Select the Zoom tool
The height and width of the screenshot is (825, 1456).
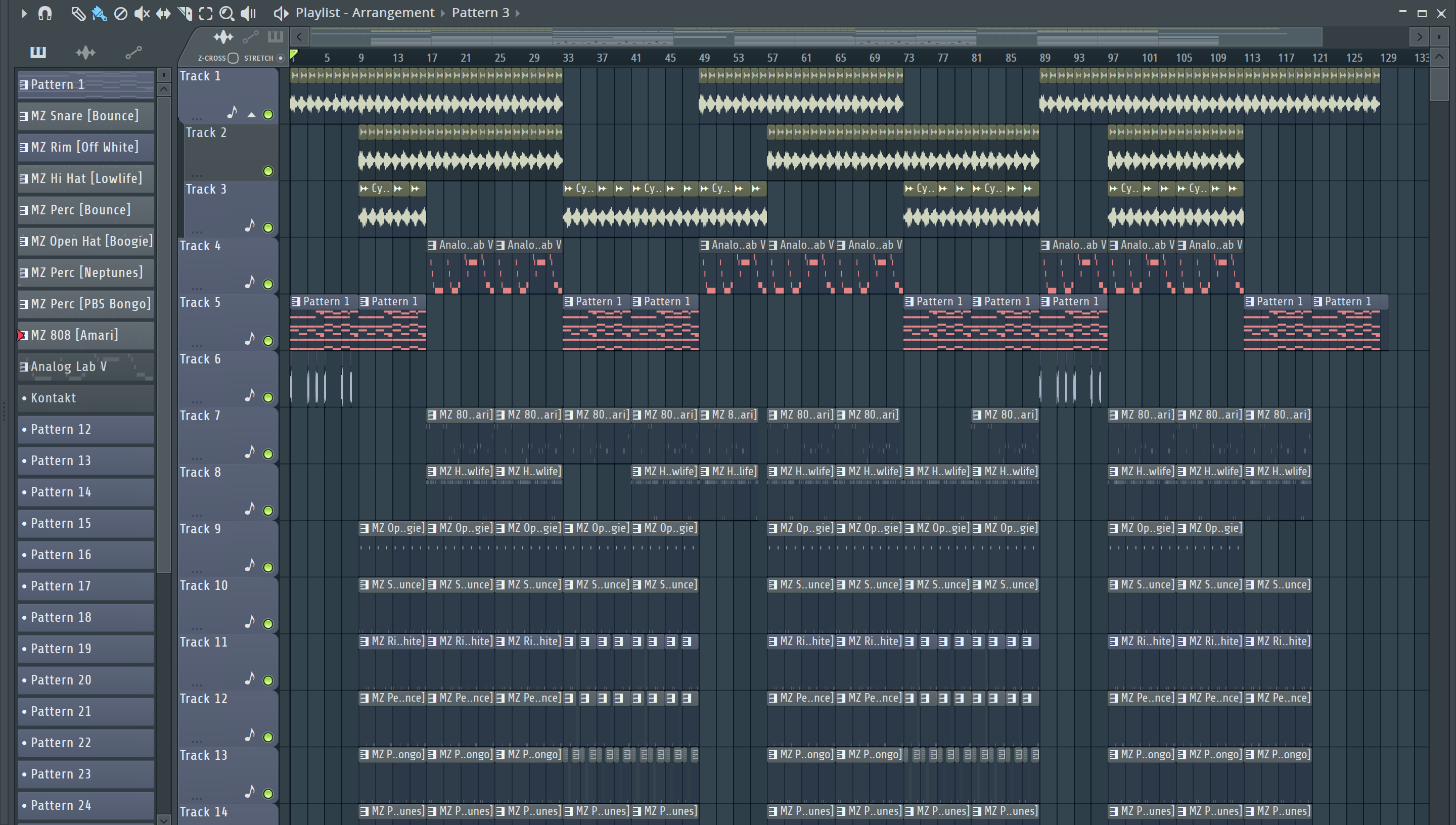pyautogui.click(x=226, y=13)
